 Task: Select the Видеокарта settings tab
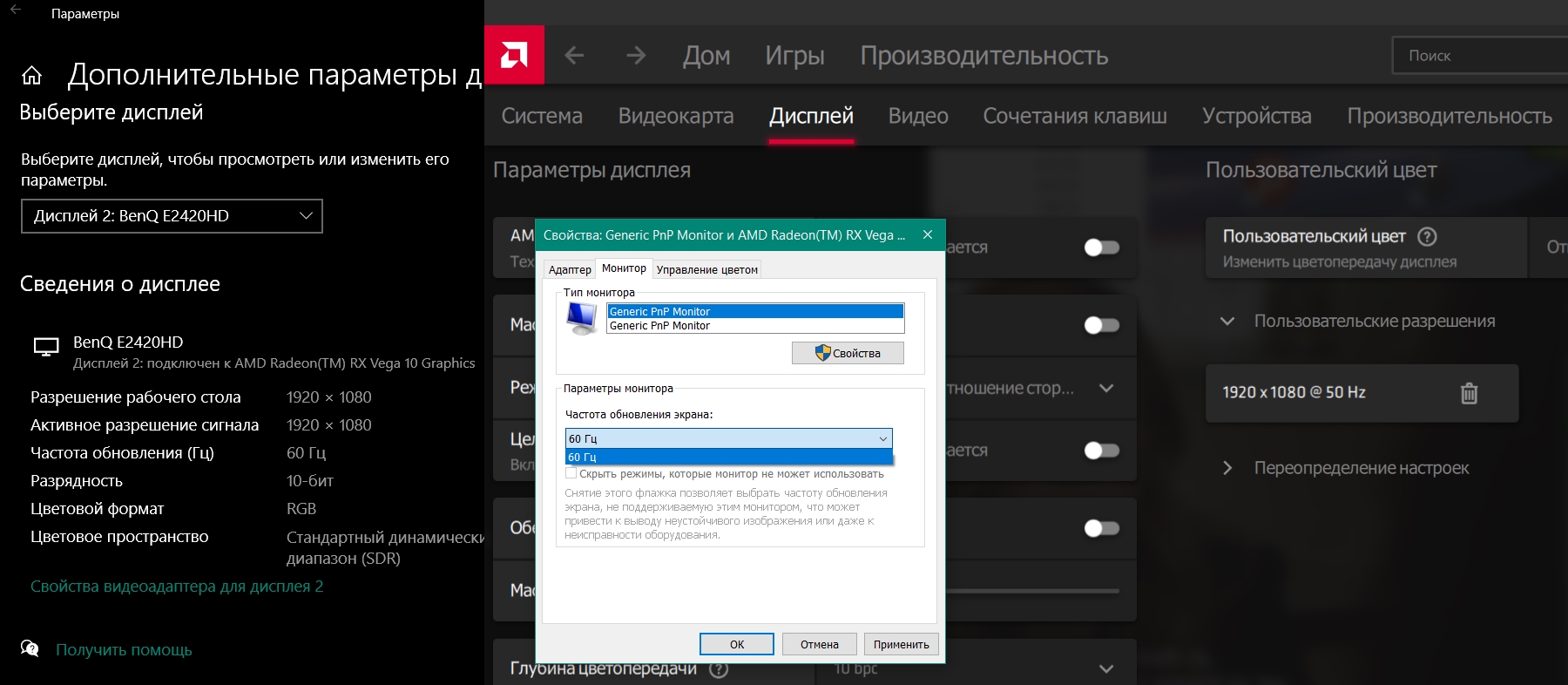tap(676, 116)
